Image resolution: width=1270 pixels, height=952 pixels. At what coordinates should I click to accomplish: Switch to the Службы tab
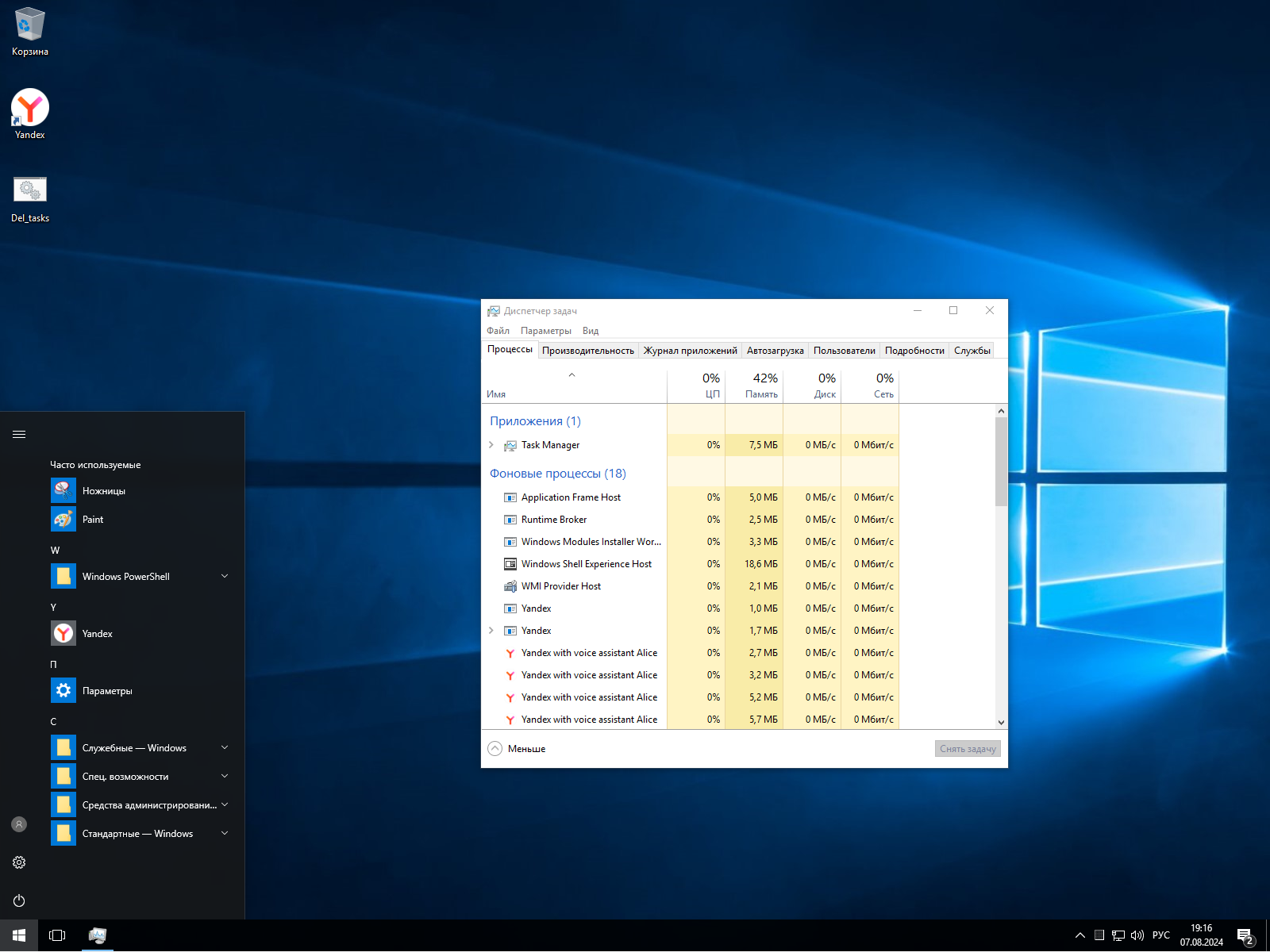(x=972, y=351)
